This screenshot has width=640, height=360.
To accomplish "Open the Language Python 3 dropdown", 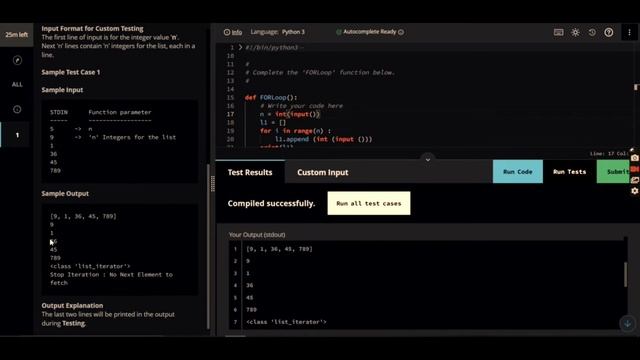I will pyautogui.click(x=278, y=32).
